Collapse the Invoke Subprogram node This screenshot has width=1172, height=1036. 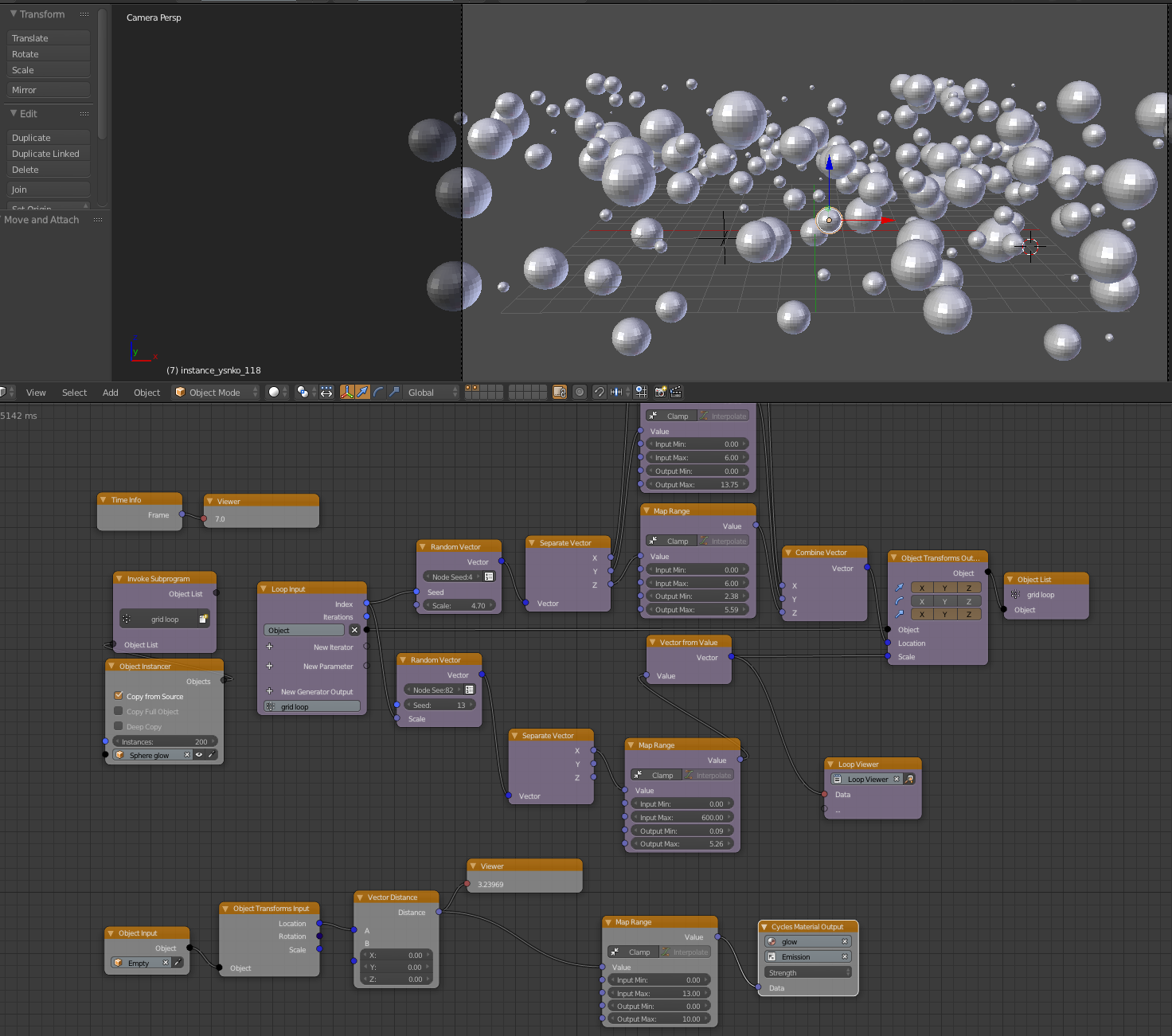pos(119,579)
